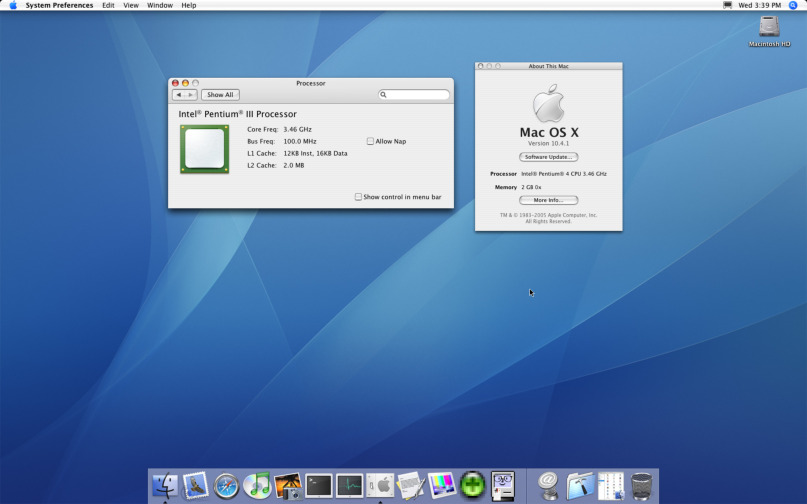Toggle Show control in menu bar

[359, 197]
